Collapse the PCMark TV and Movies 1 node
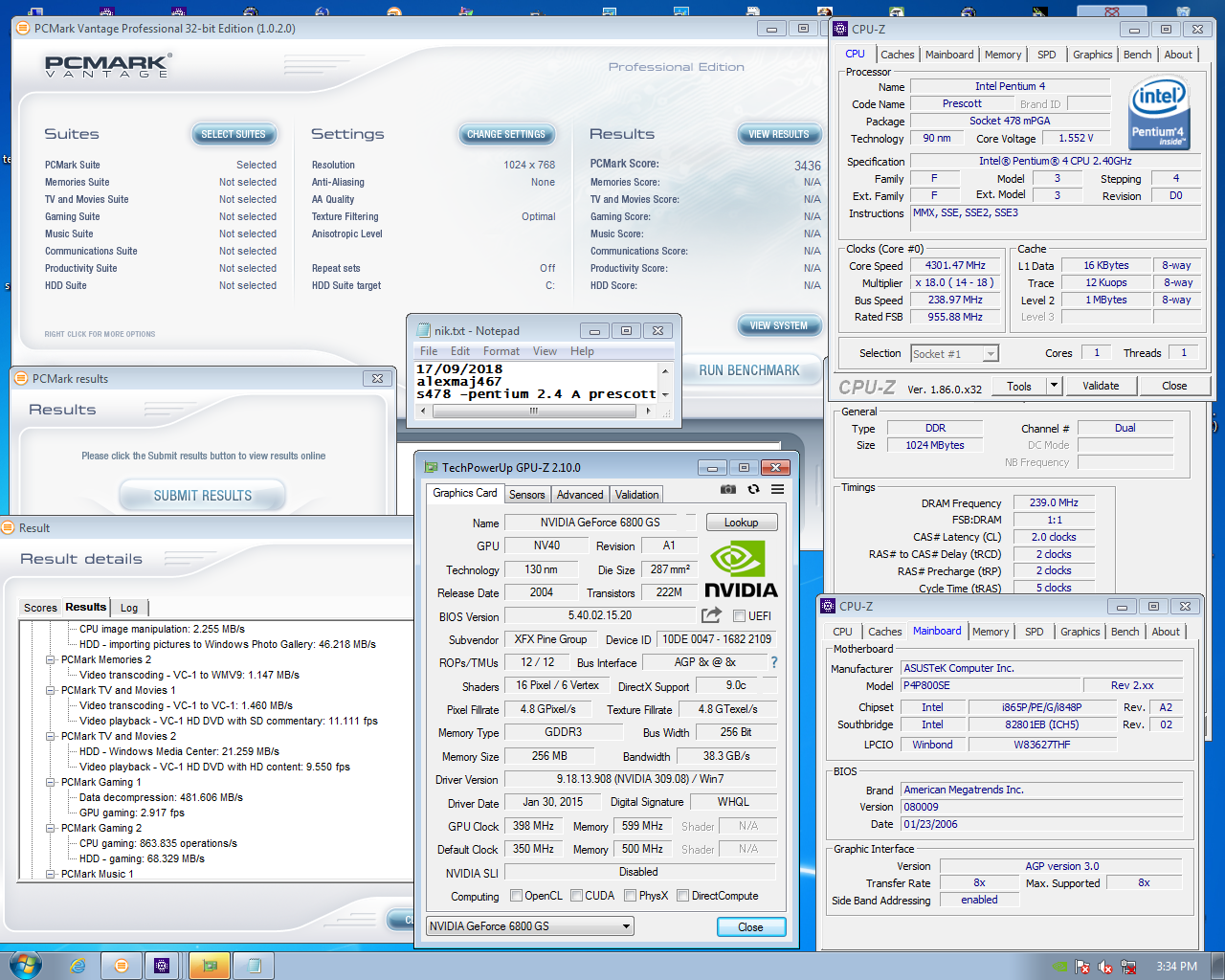Viewport: 1225px width, 980px height. pos(51,690)
